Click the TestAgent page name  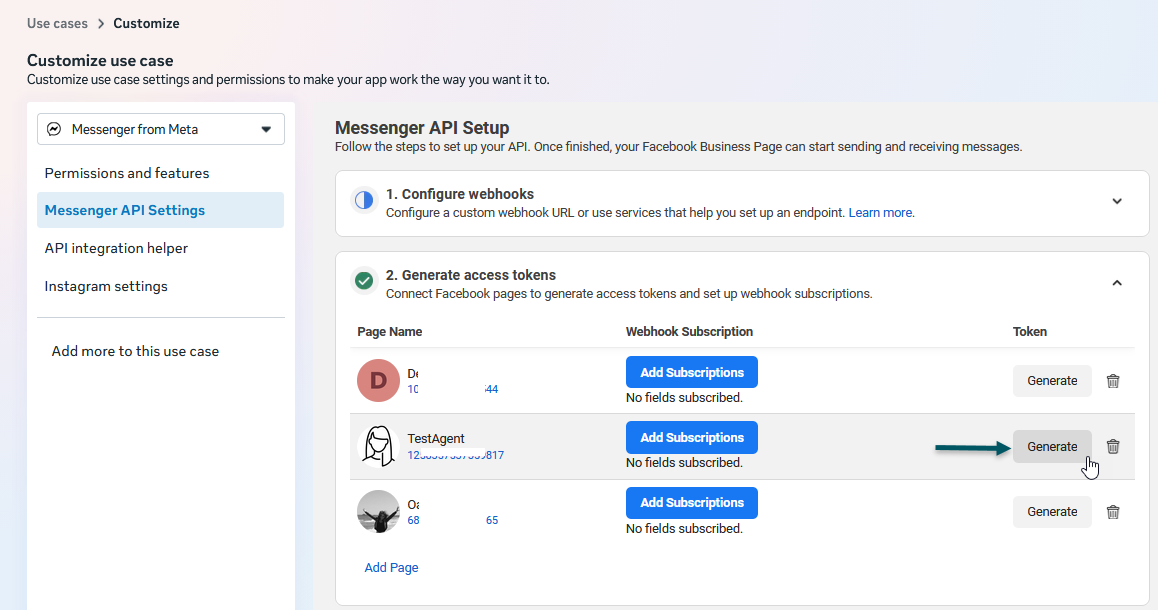tap(436, 439)
